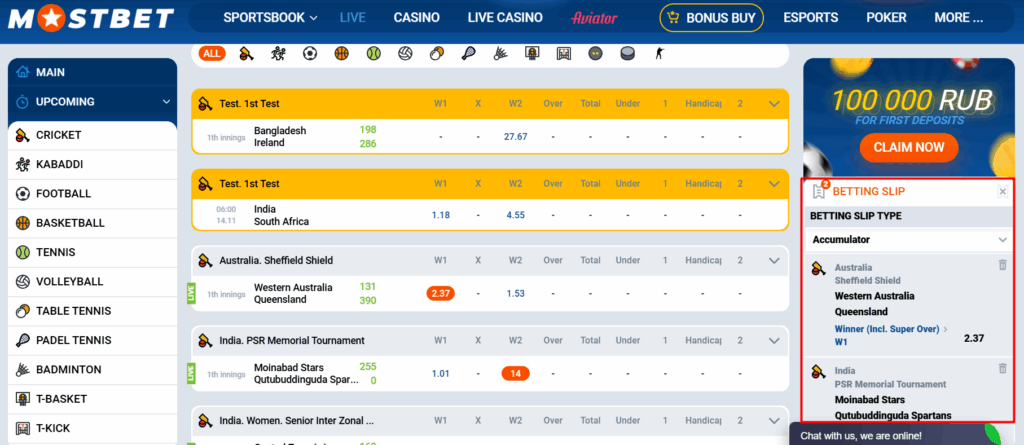The height and width of the screenshot is (445, 1024).
Task: Remove Moinabad Stars bet with trash icon
Action: click(x=1002, y=368)
